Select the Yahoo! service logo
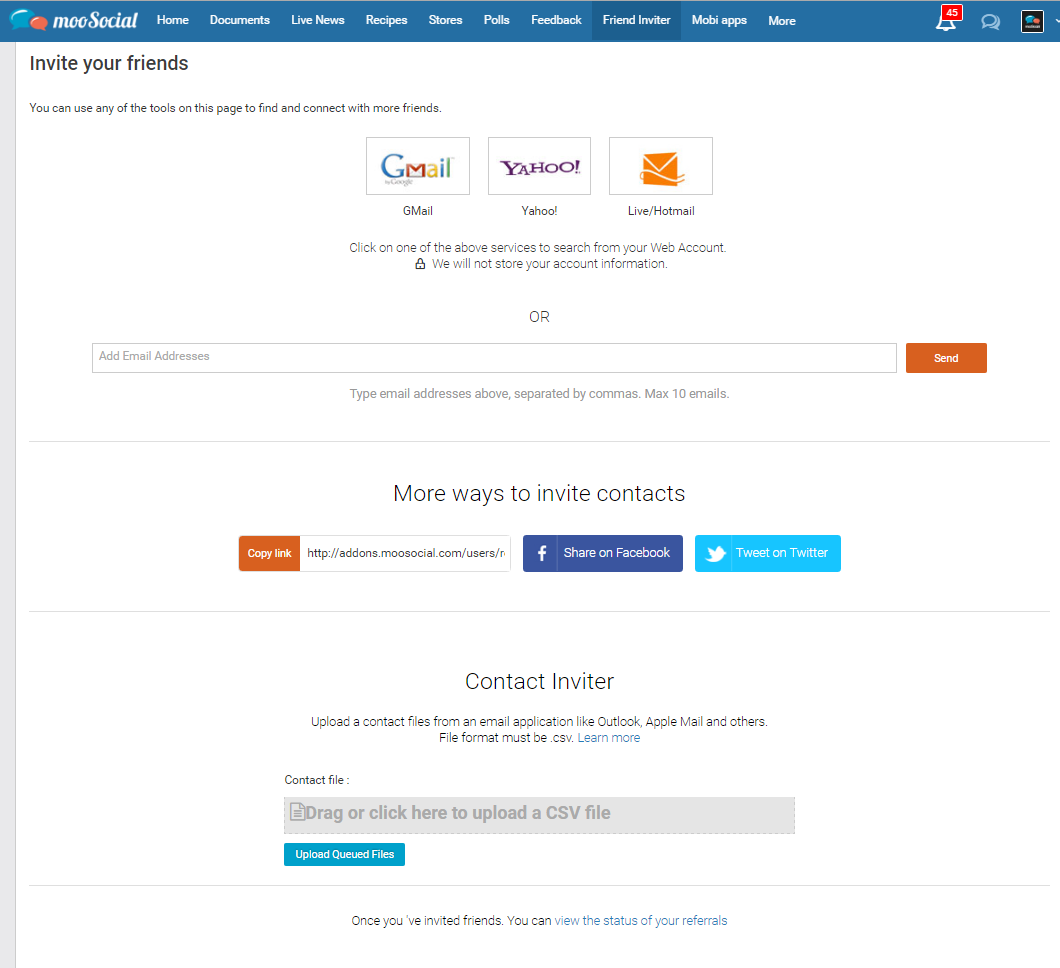The width and height of the screenshot is (1060, 968). [539, 166]
